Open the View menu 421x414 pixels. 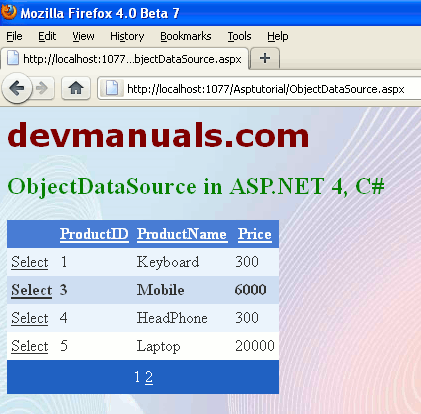[83, 36]
